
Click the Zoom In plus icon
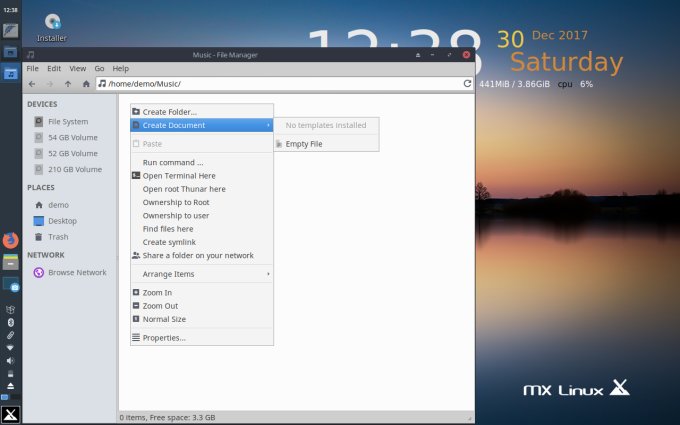pos(136,292)
